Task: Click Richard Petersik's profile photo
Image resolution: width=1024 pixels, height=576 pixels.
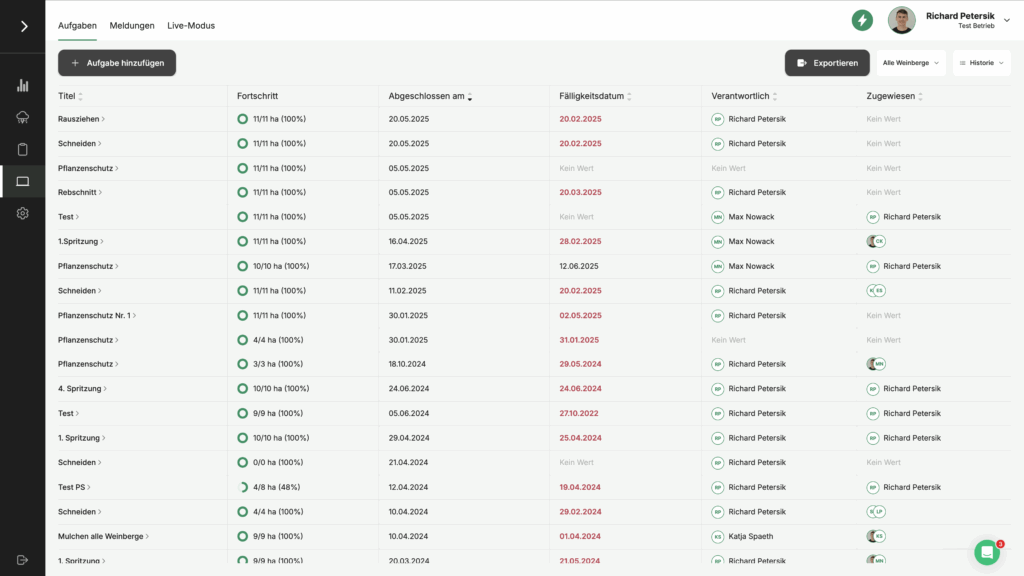Action: [902, 20]
